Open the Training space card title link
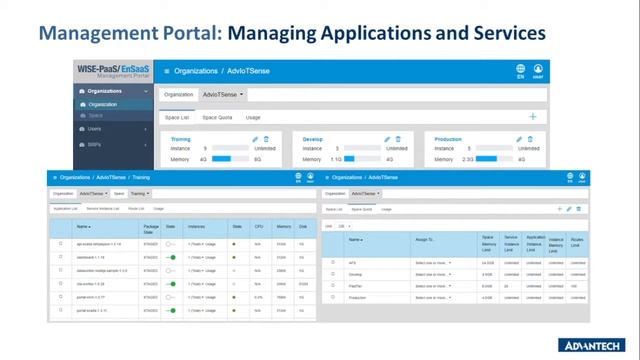The image size is (640, 360). (x=180, y=139)
